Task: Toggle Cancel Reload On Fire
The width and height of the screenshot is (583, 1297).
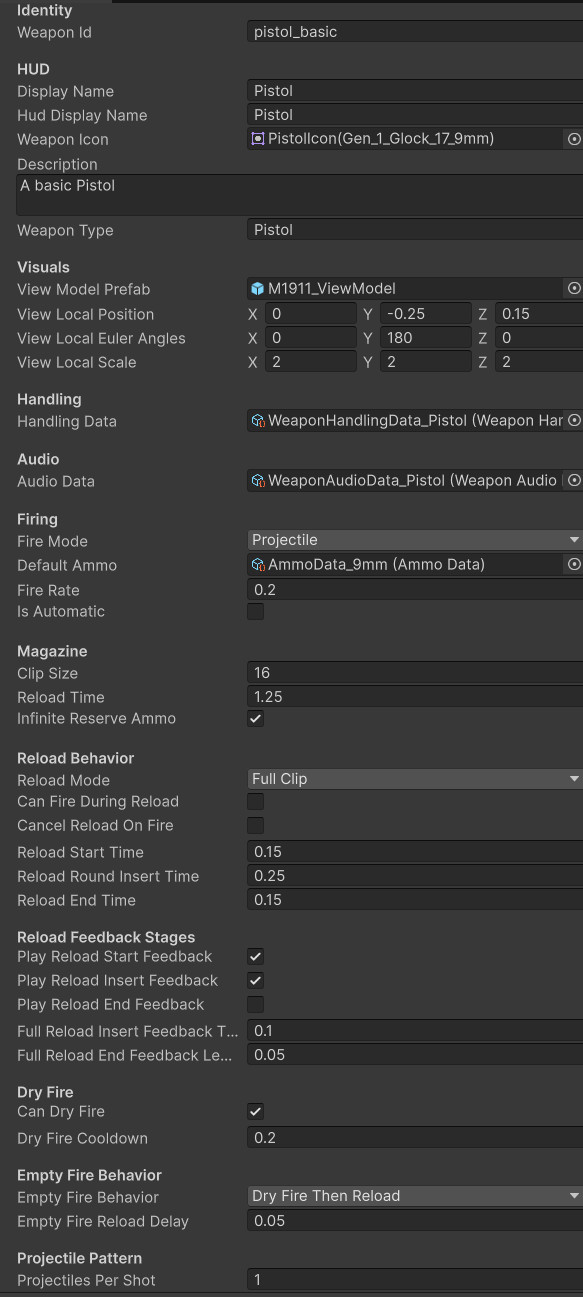Action: [x=256, y=825]
